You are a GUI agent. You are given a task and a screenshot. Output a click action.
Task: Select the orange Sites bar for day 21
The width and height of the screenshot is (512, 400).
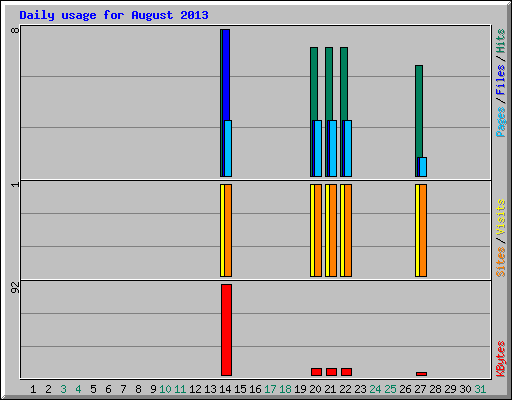[x=333, y=230]
